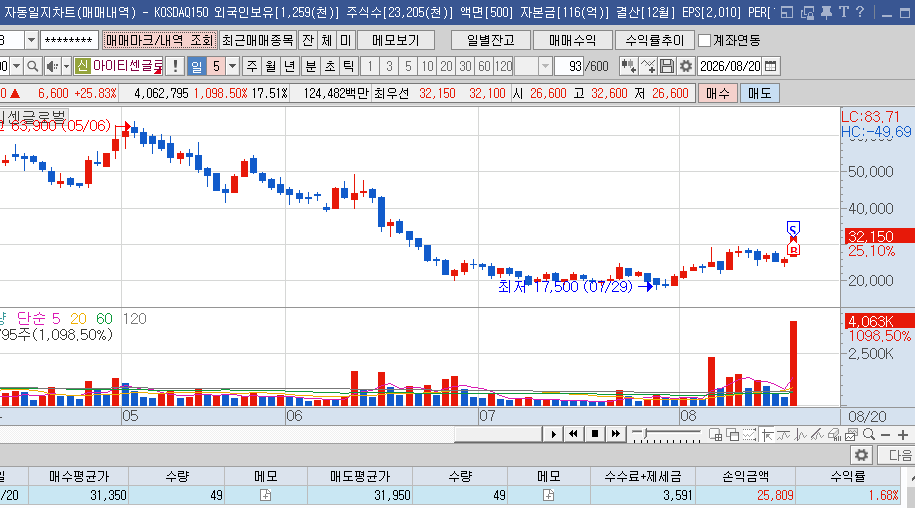This screenshot has width=915, height=508.
Task: Expand the stock code dropdown arrow
Action: 16,66
